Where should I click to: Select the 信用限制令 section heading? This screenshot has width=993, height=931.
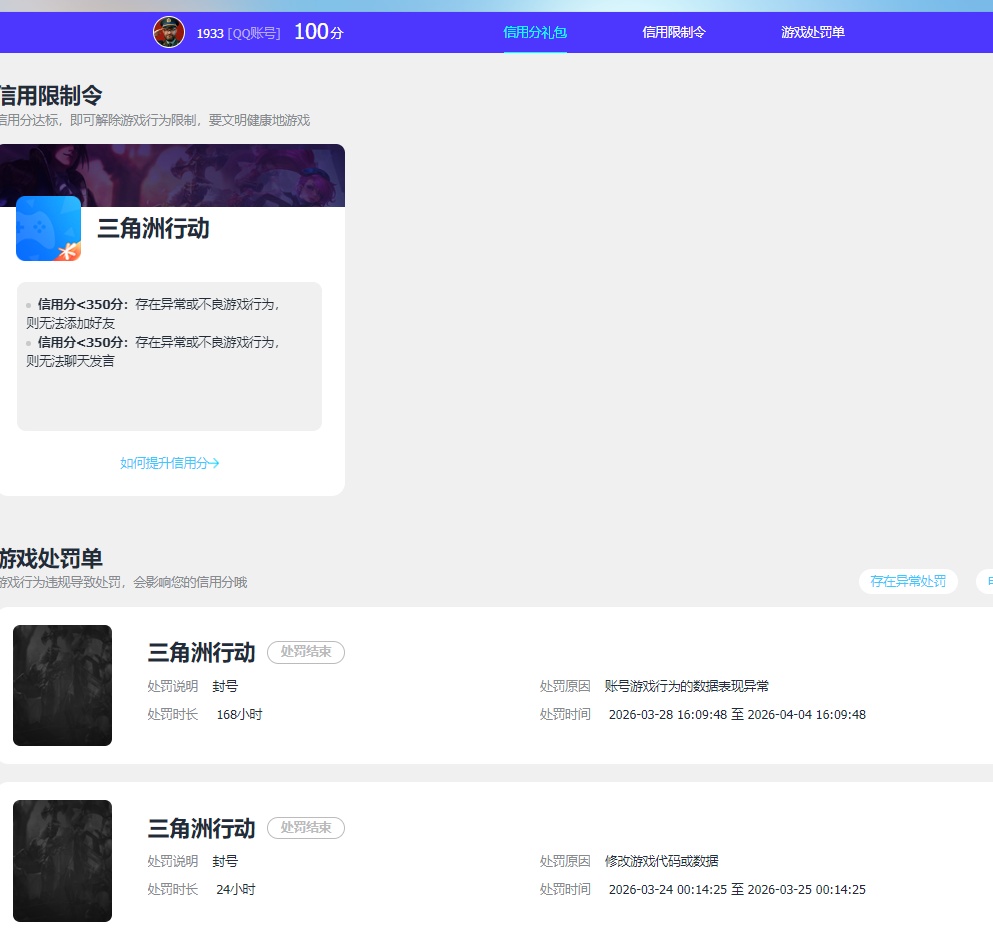[x=51, y=96]
